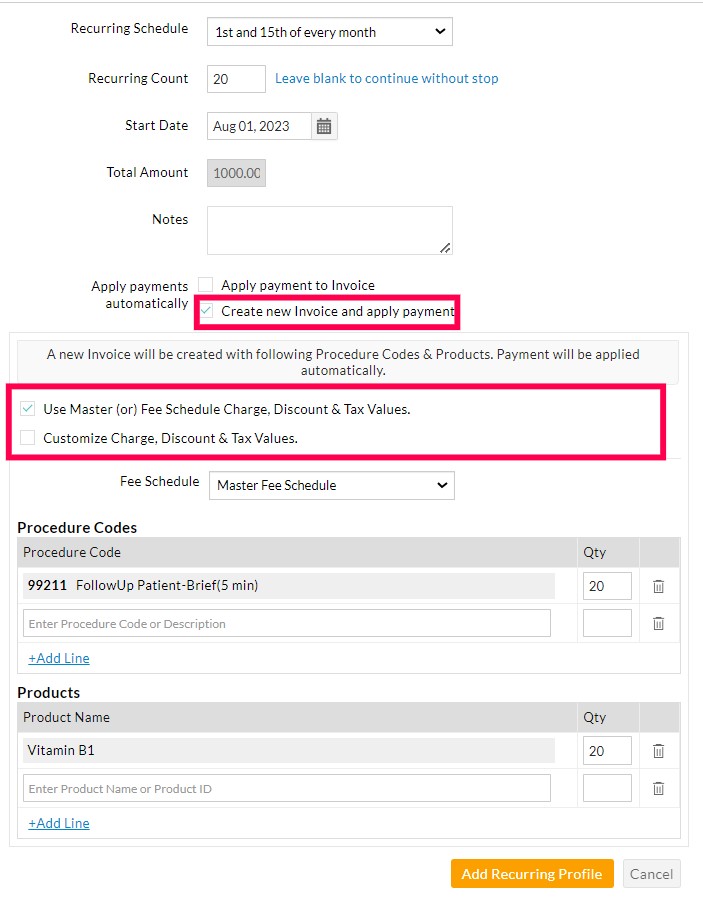Click trash icon beside empty product name row
The image size is (703, 906).
(x=659, y=789)
